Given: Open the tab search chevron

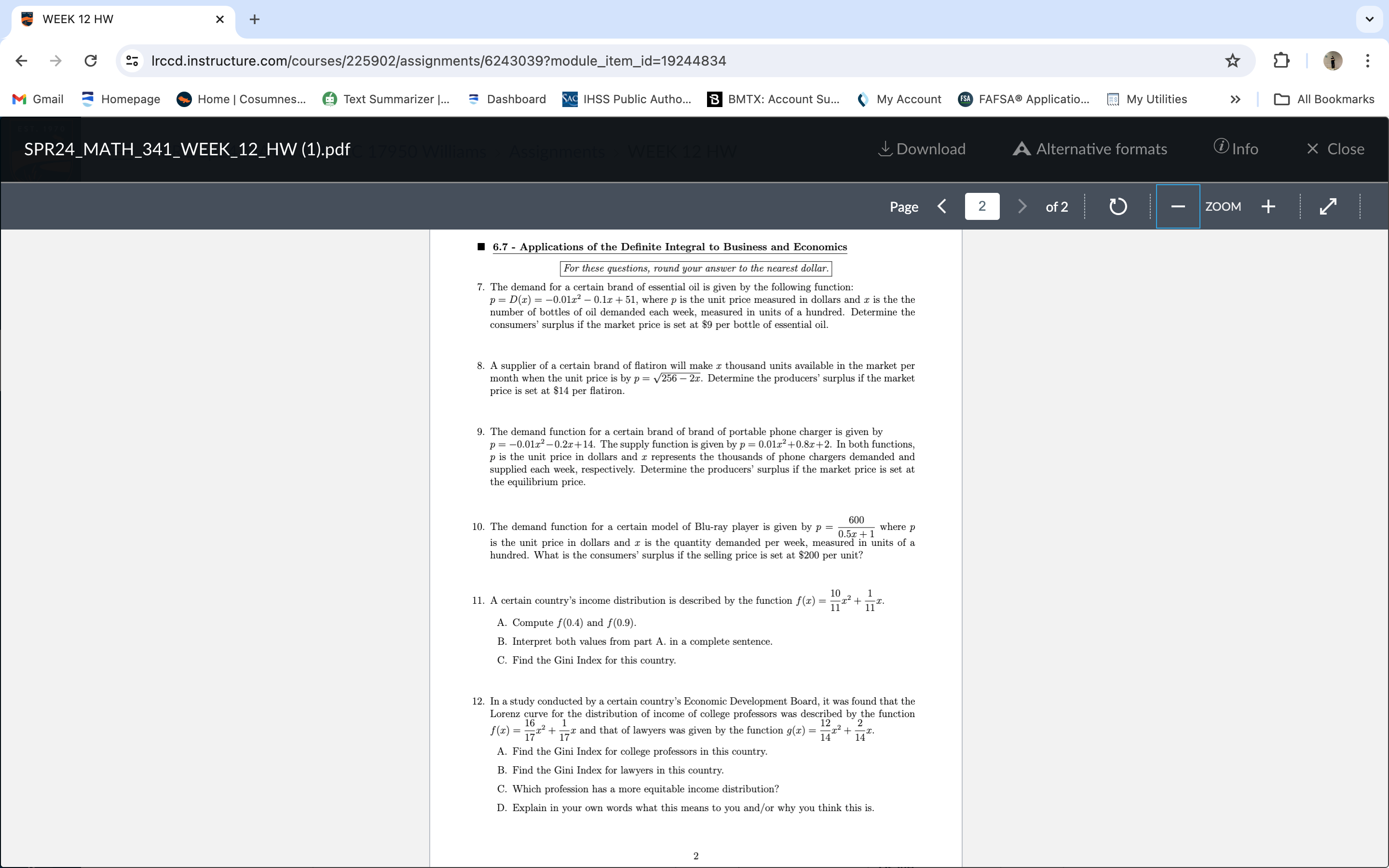Looking at the screenshot, I should [1370, 19].
